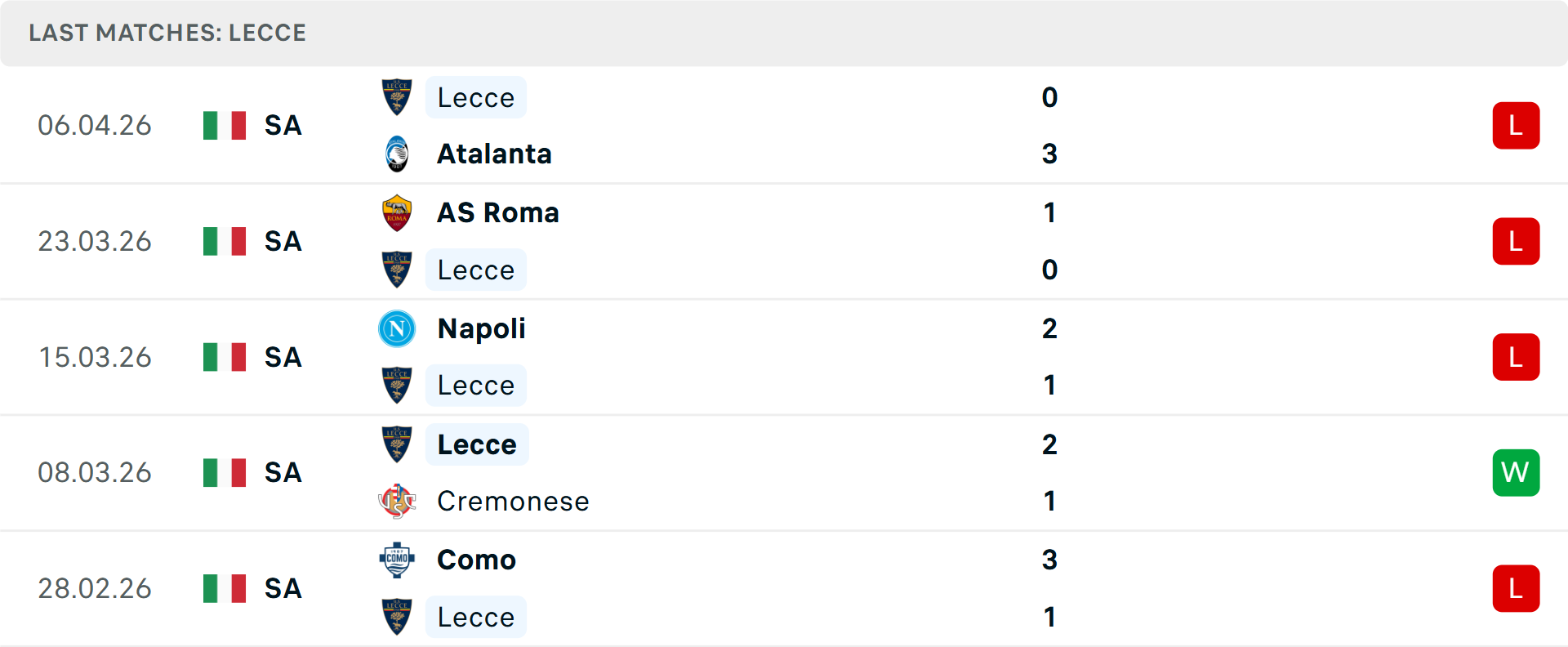Click the Napoli club logo
Image resolution: width=1568 pixels, height=647 pixels.
coord(397,328)
